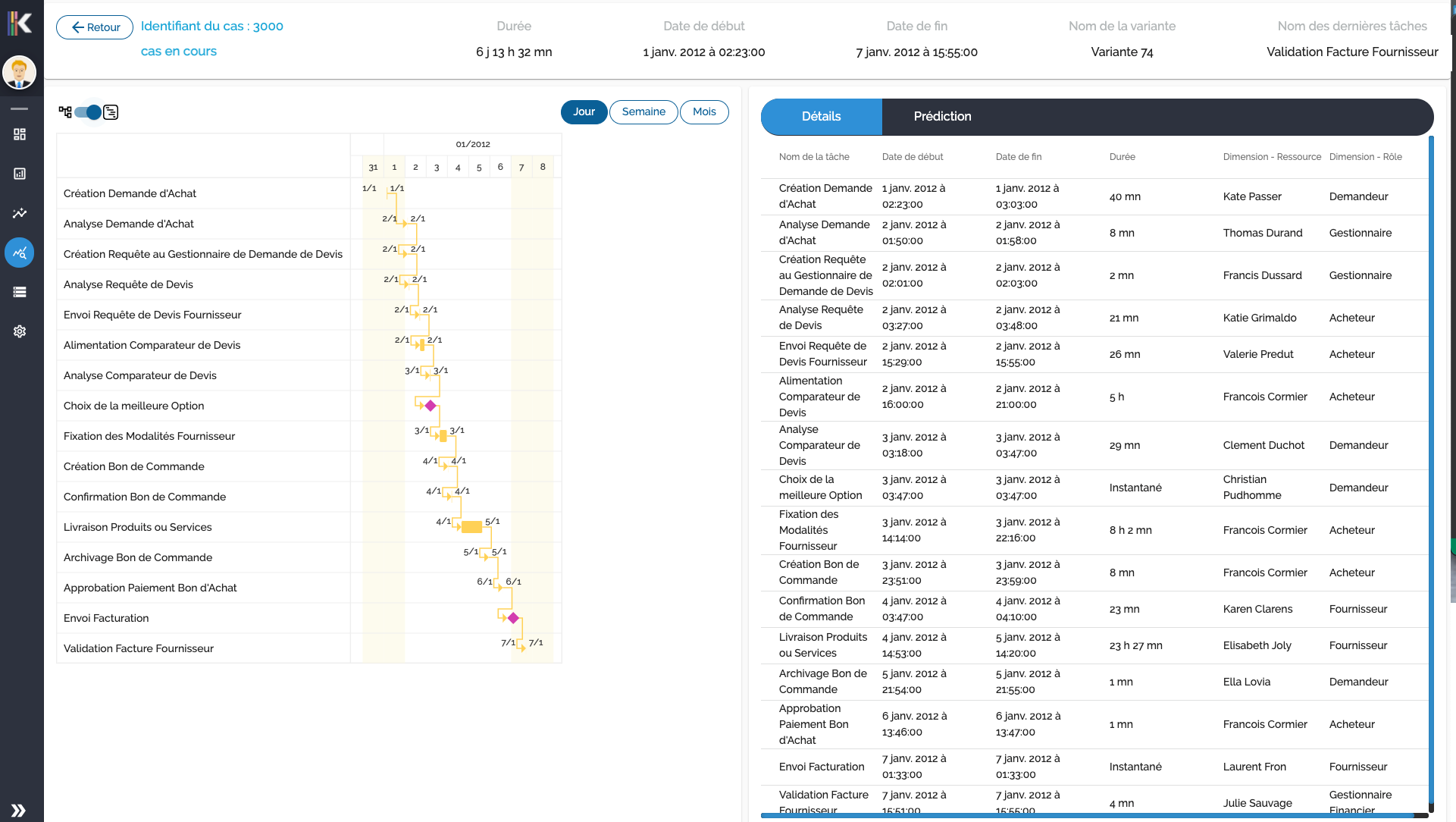This screenshot has width=1456, height=822.
Task: Open the bar chart statistics icon
Action: (20, 174)
